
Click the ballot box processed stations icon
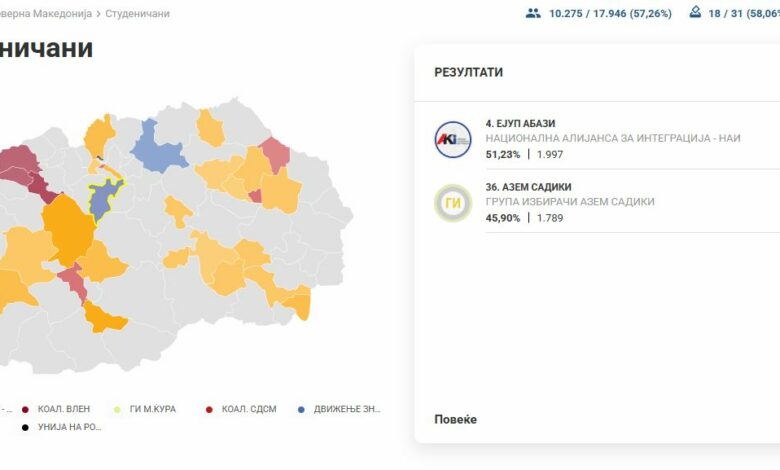coord(695,13)
